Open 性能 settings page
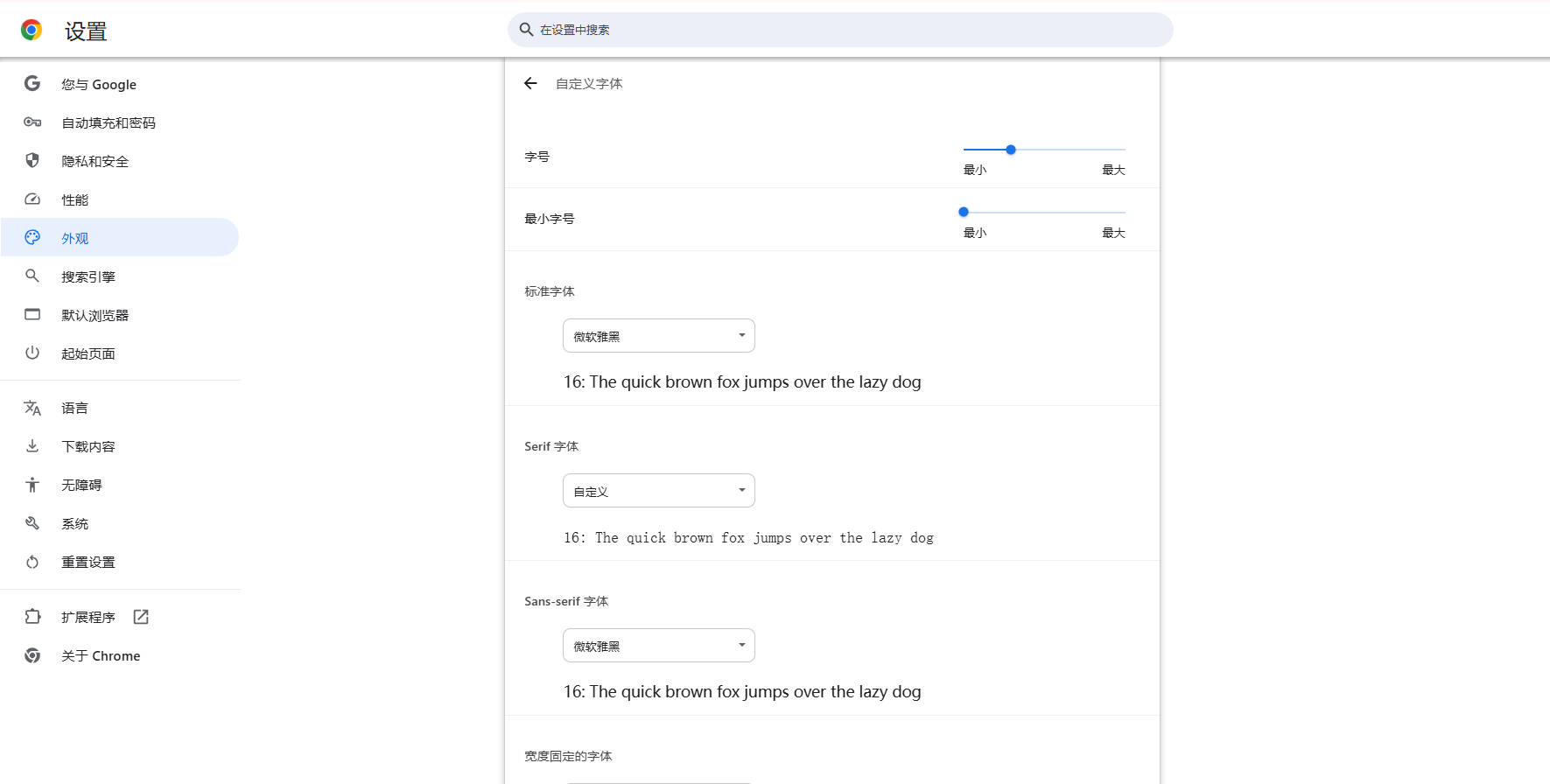The width and height of the screenshot is (1550, 784). pos(120,199)
